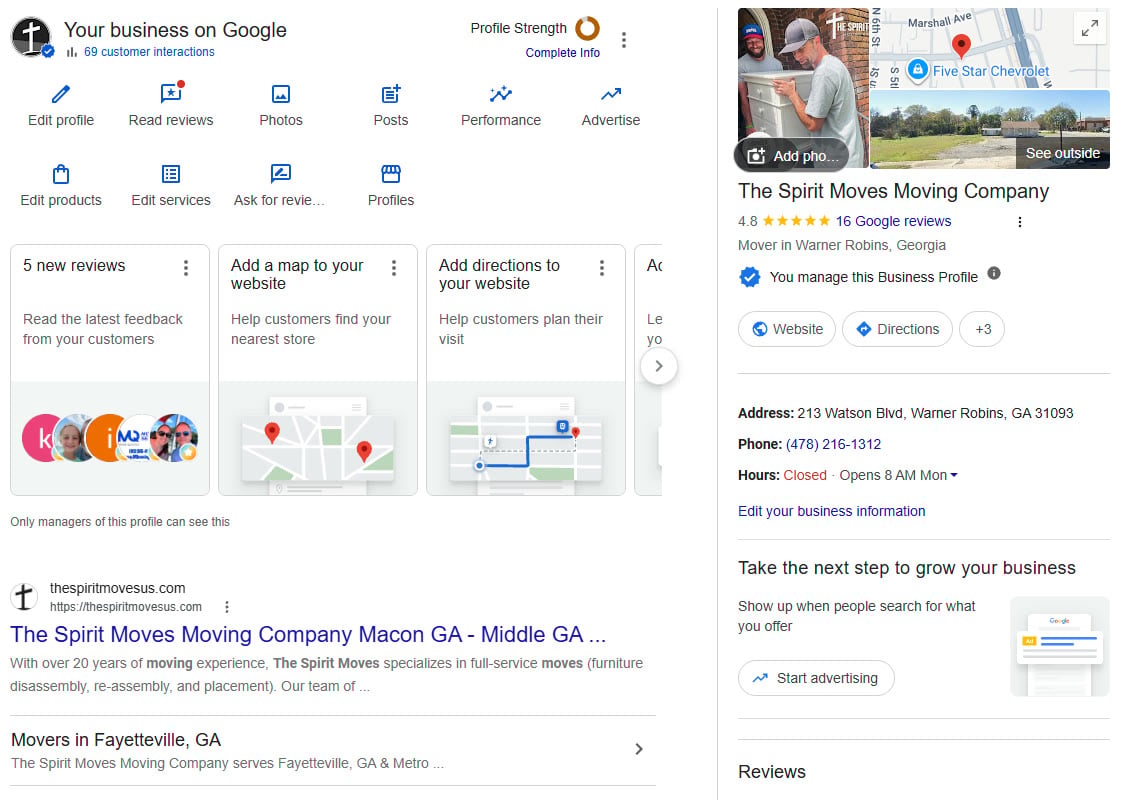Open the 5 new reviews card
Viewport: 1130px width, 800px height.
110,370
